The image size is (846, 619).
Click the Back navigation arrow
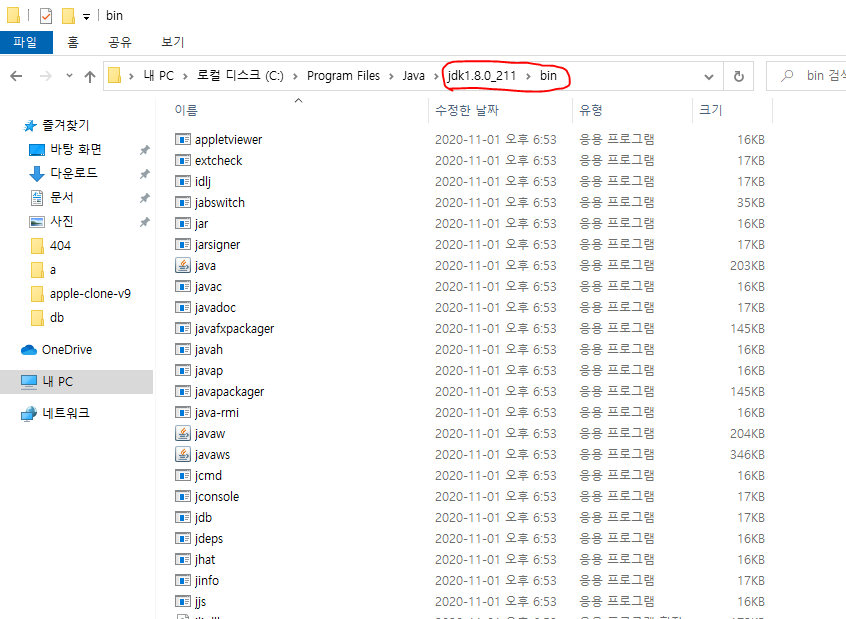[16, 76]
